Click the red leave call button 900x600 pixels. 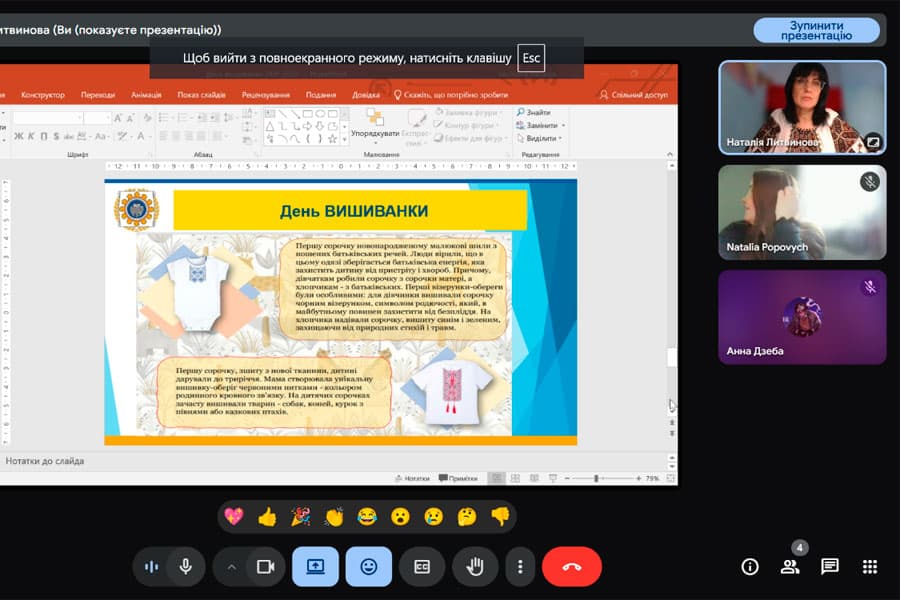(x=571, y=567)
